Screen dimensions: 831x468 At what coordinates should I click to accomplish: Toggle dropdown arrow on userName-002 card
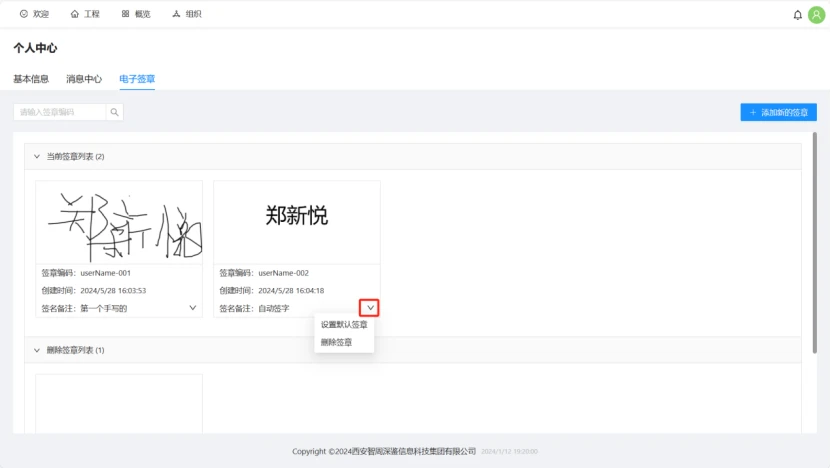[x=369, y=308]
